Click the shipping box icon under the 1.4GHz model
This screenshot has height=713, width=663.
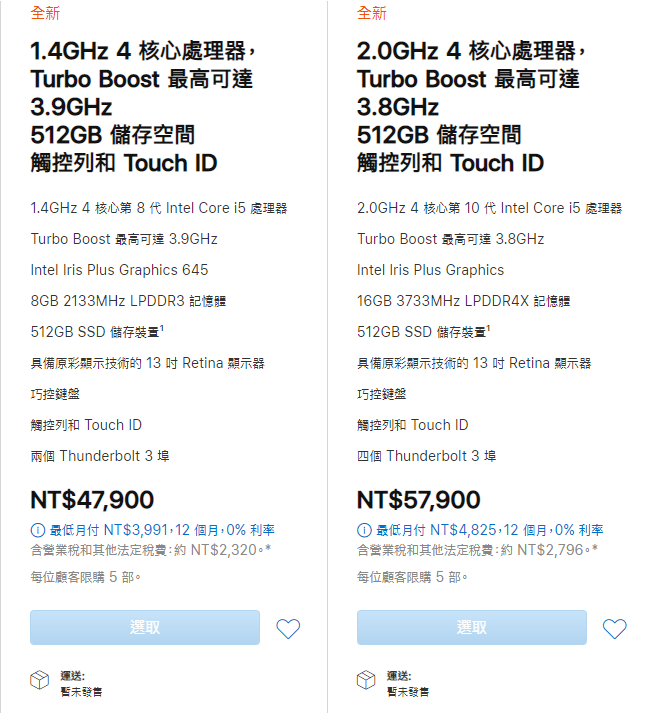click(x=40, y=680)
